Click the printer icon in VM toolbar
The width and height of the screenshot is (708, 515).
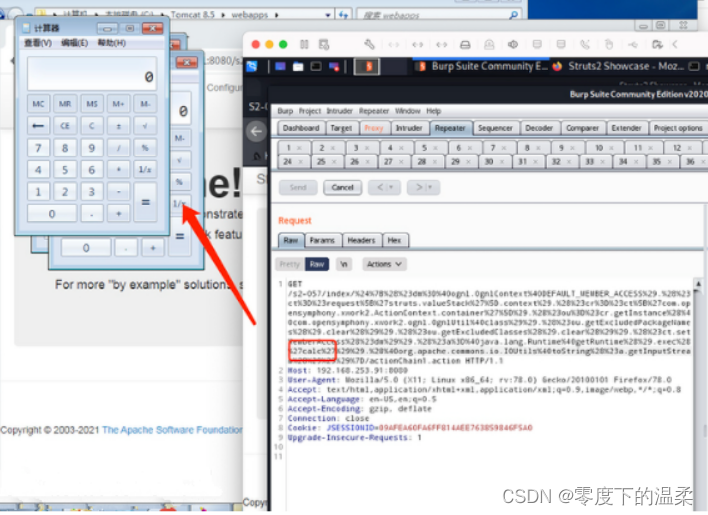(x=465, y=45)
